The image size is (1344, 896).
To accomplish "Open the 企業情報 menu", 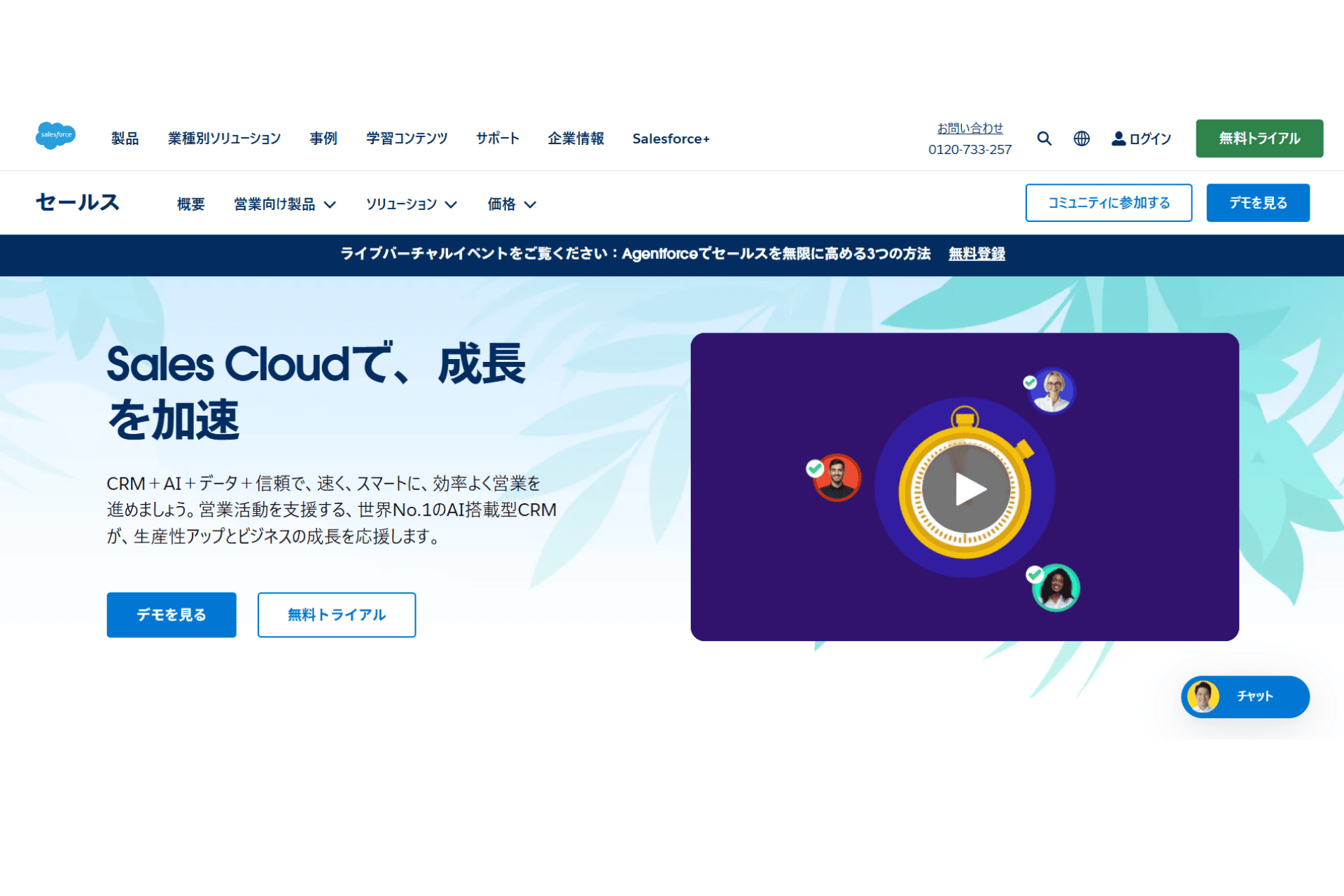I will click(576, 139).
